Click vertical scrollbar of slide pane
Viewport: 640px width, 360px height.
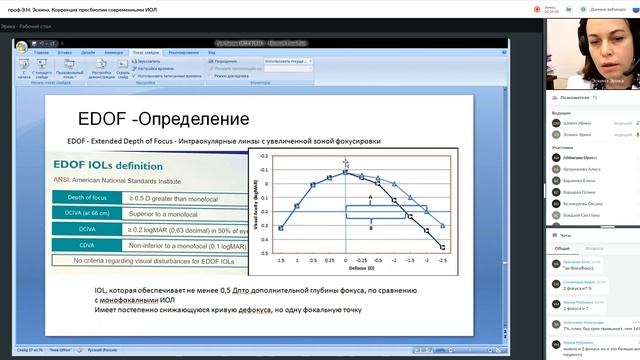[505, 208]
